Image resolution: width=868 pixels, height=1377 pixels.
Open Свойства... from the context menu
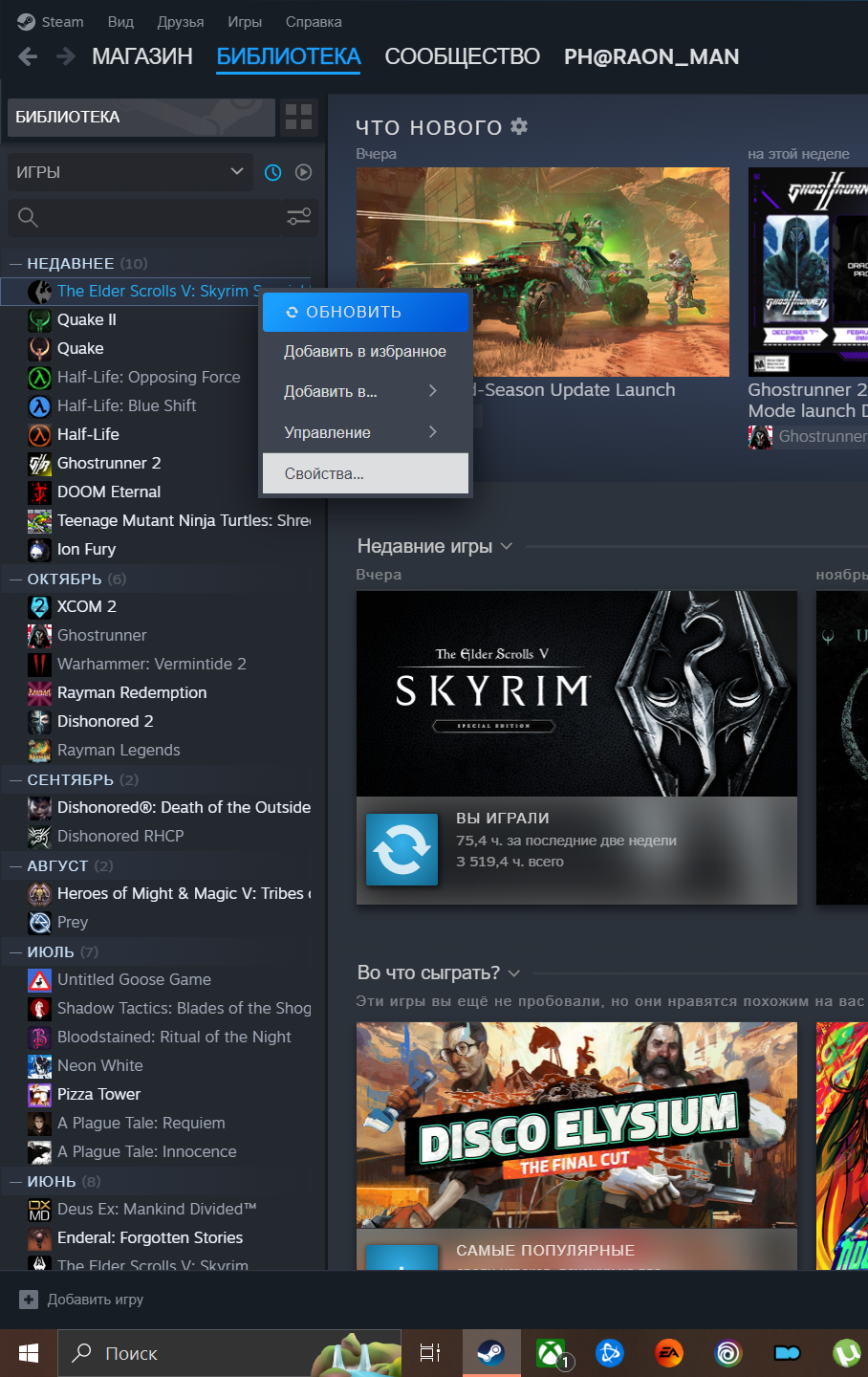pyautogui.click(x=365, y=473)
